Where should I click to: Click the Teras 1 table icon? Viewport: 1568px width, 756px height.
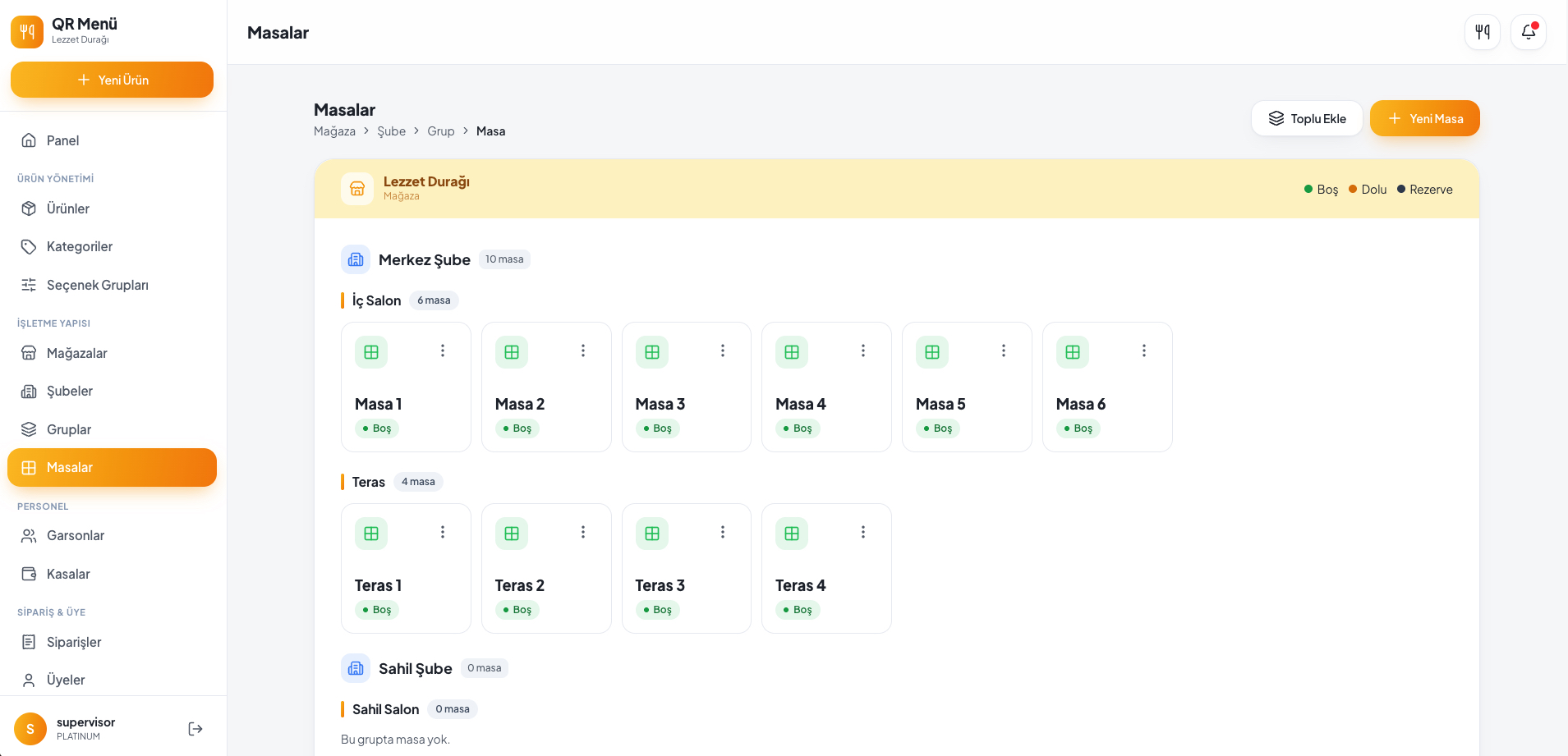(371, 534)
